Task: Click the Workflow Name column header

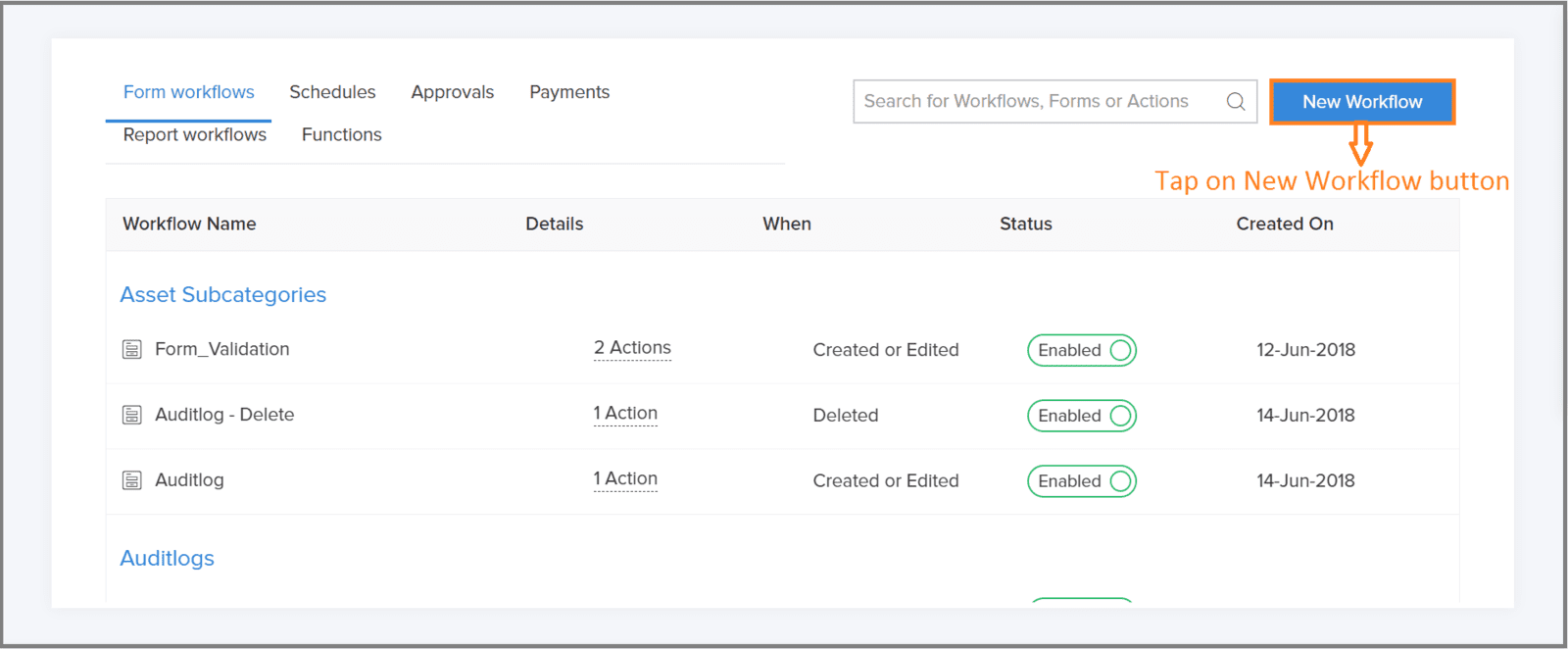Action: 189,224
